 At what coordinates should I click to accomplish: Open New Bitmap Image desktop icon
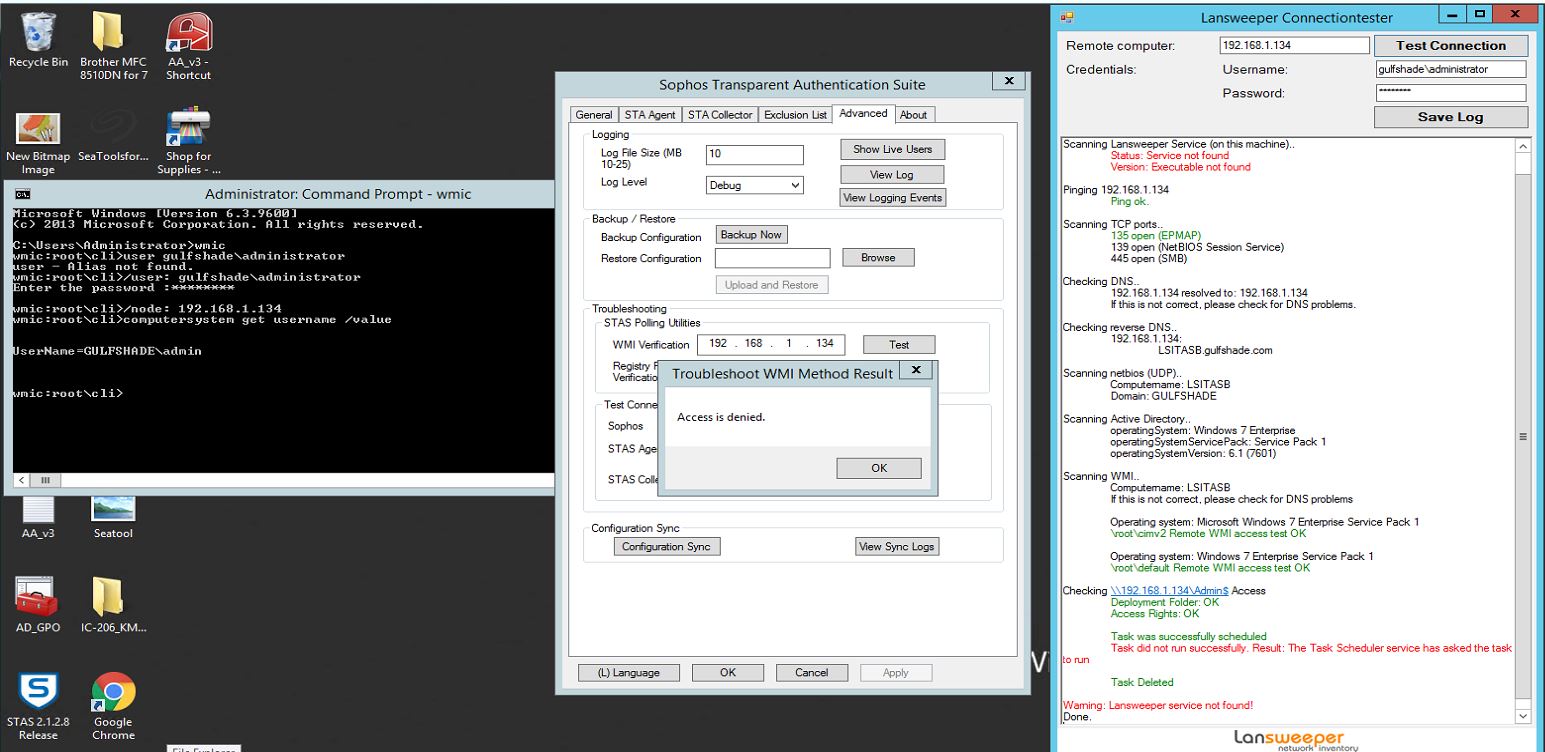[38, 143]
